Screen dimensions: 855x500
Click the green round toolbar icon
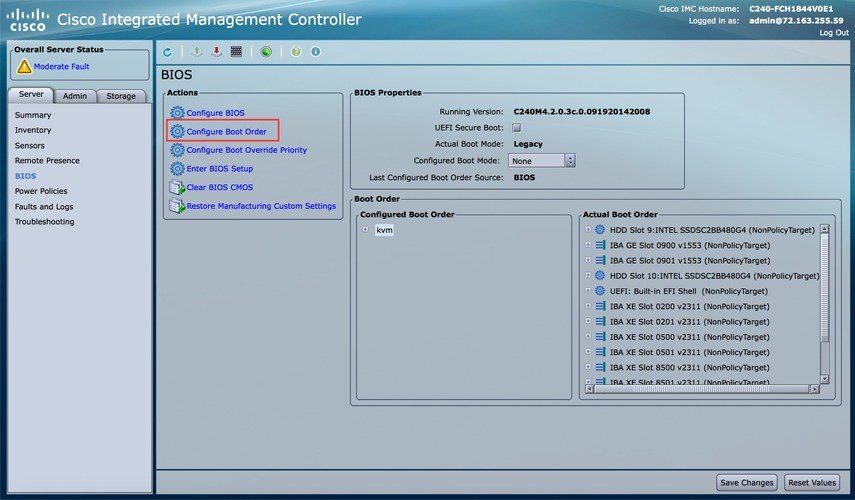tap(266, 52)
